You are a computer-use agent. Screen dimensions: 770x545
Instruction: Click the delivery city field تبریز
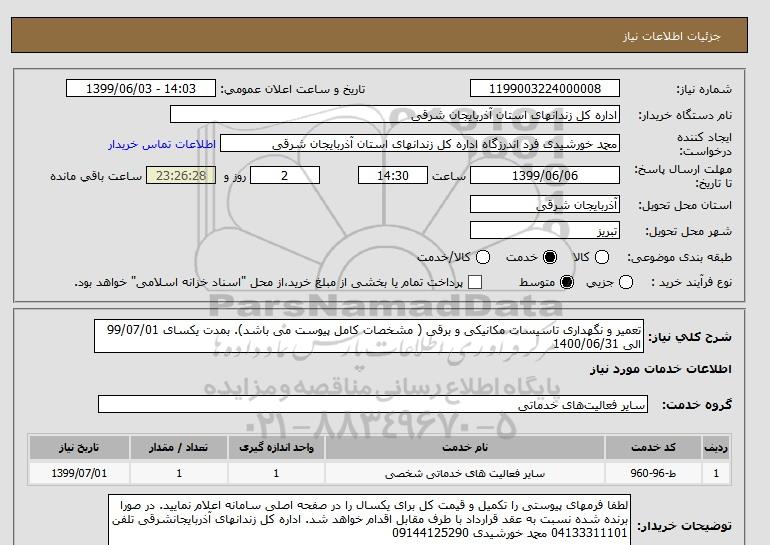(545, 231)
